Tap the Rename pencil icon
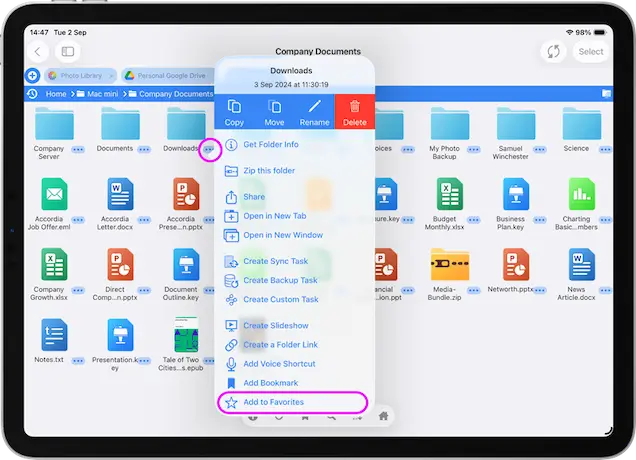 (x=314, y=107)
